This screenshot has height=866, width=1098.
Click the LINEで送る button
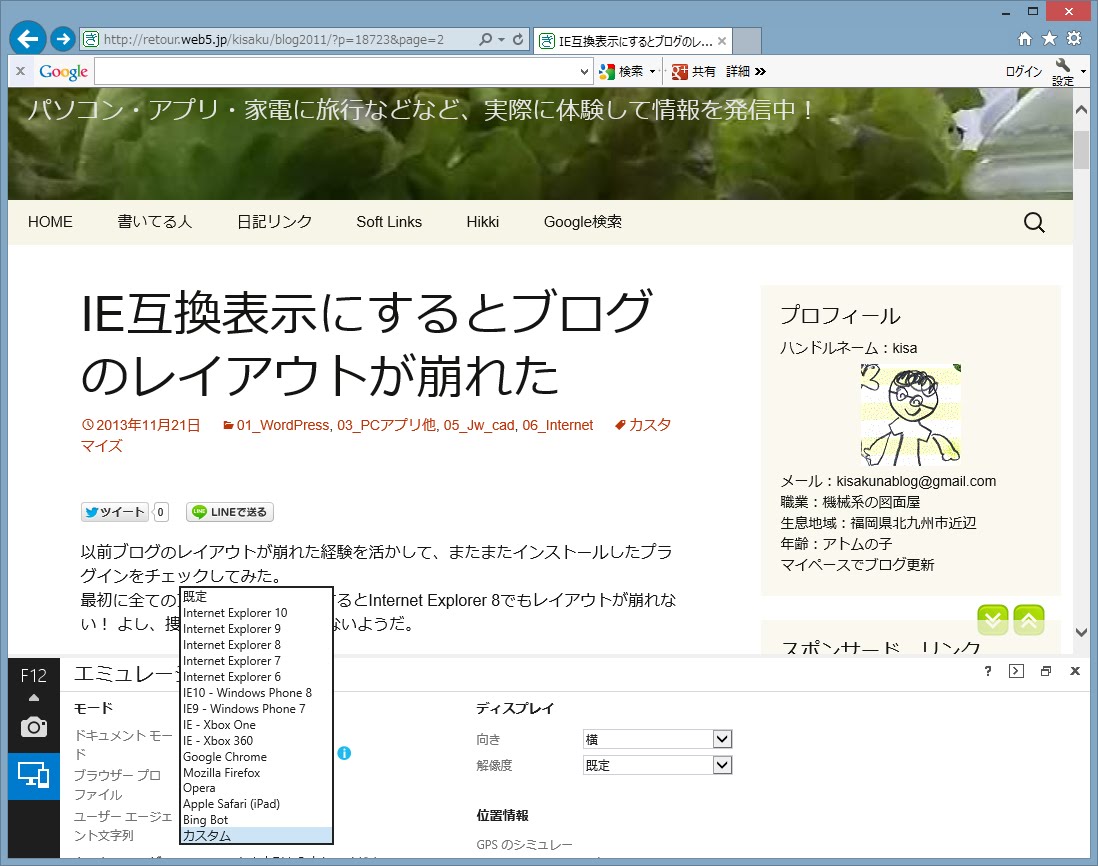click(x=230, y=512)
